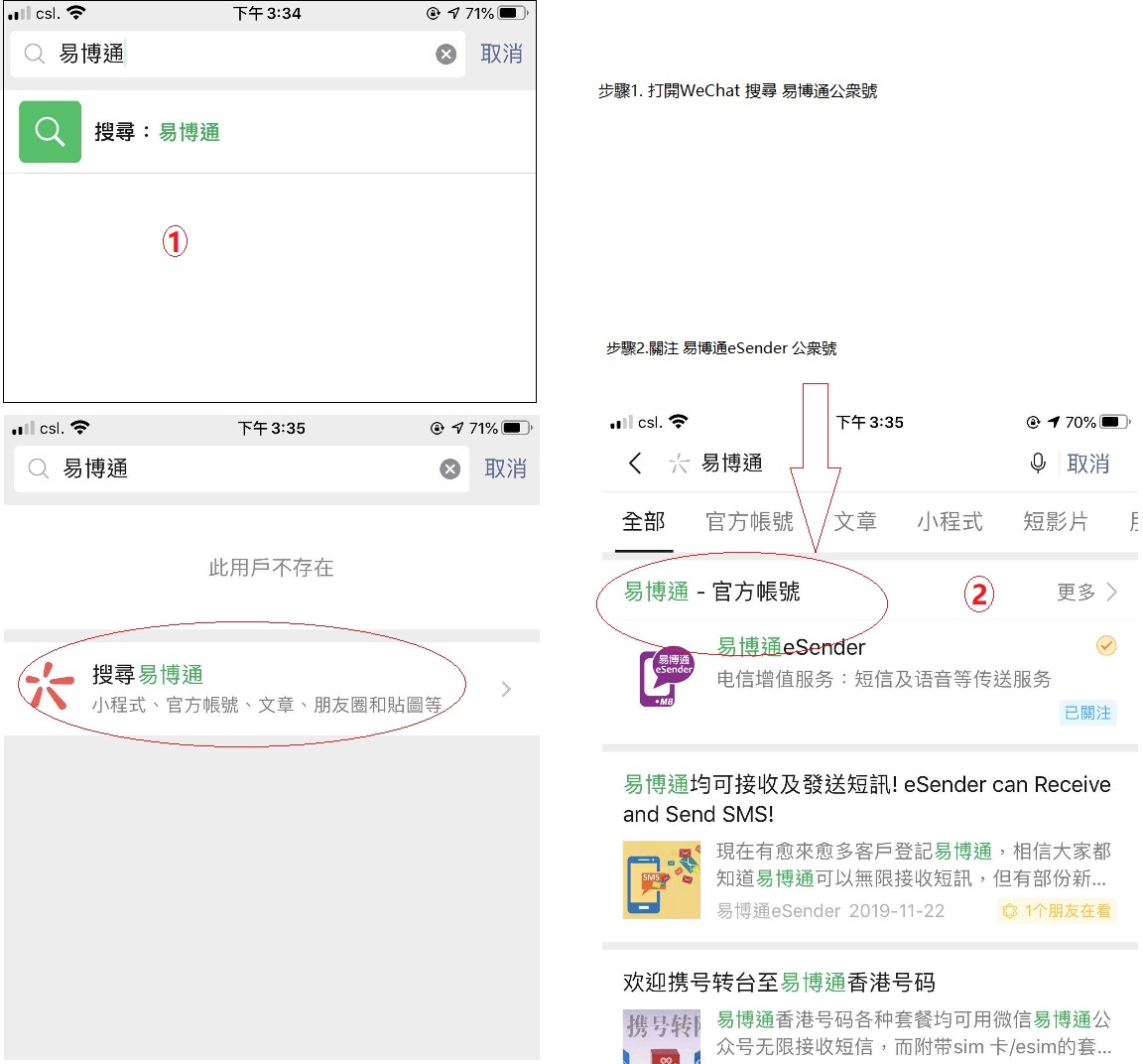Tap the 70% battery icon in status bar

click(x=1115, y=422)
